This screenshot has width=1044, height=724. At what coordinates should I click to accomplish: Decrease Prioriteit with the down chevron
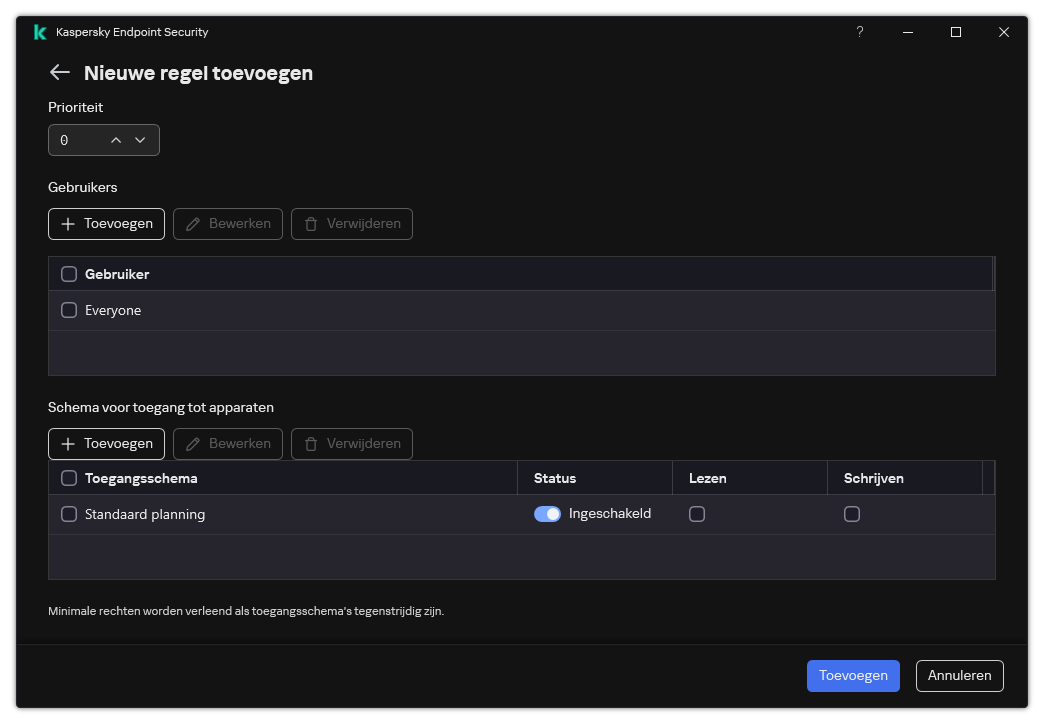(140, 140)
